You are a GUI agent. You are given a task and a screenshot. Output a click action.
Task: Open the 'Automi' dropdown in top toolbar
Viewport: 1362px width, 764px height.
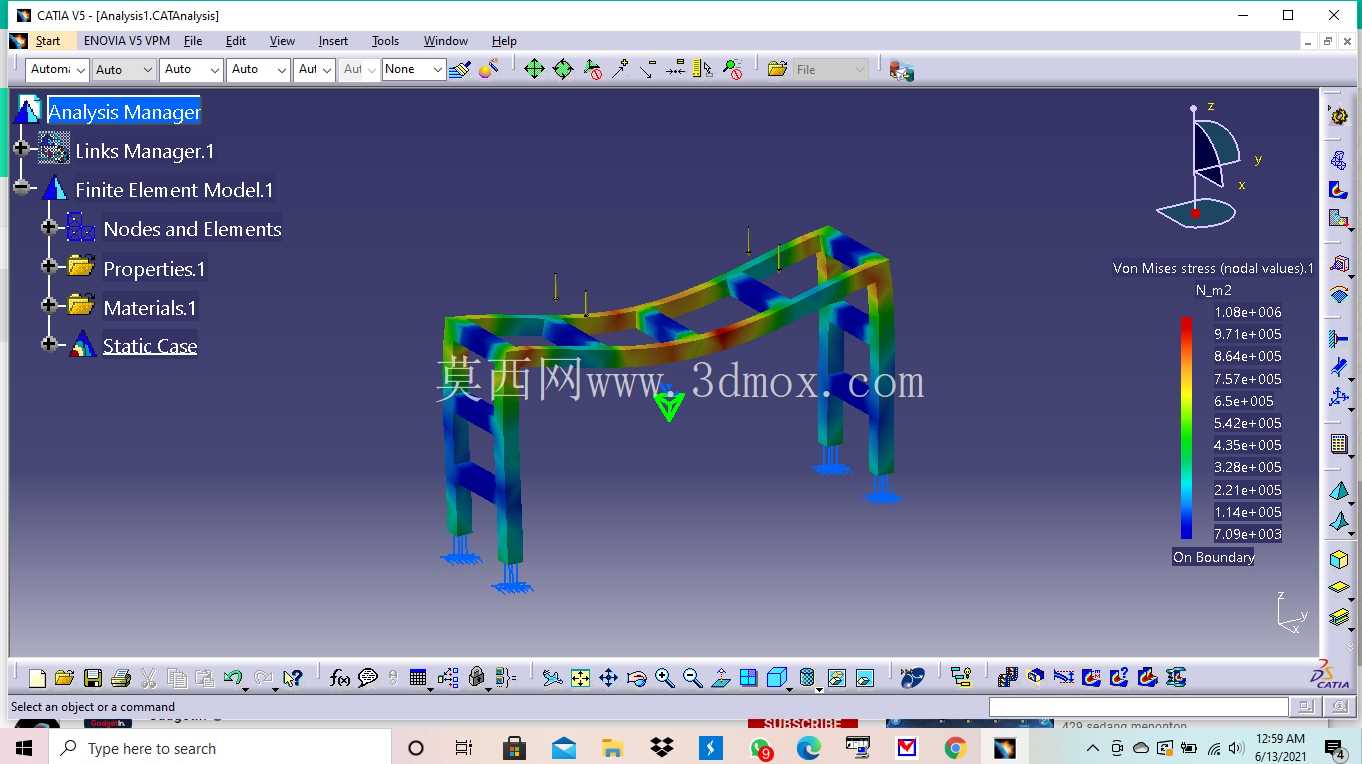pyautogui.click(x=57, y=69)
